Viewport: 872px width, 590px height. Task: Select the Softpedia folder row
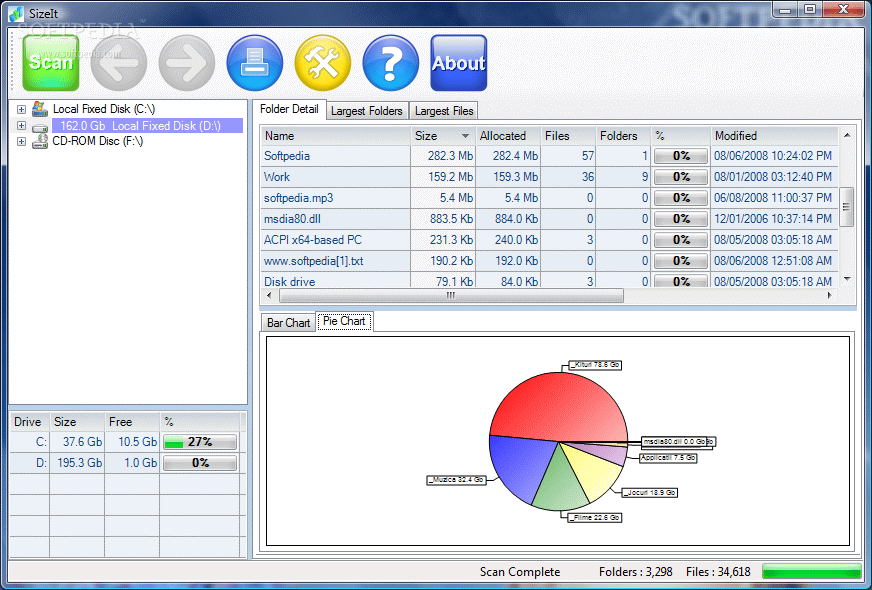click(x=549, y=156)
